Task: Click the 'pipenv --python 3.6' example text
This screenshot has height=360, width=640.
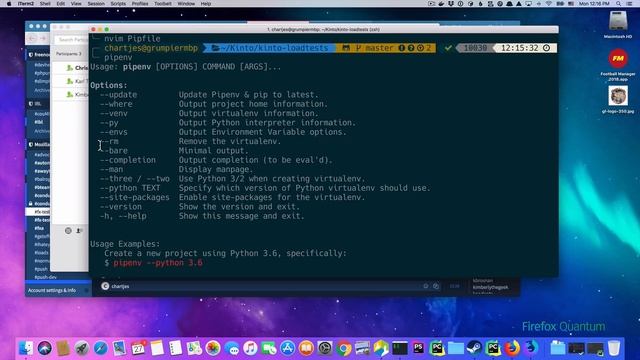Action: [158, 262]
